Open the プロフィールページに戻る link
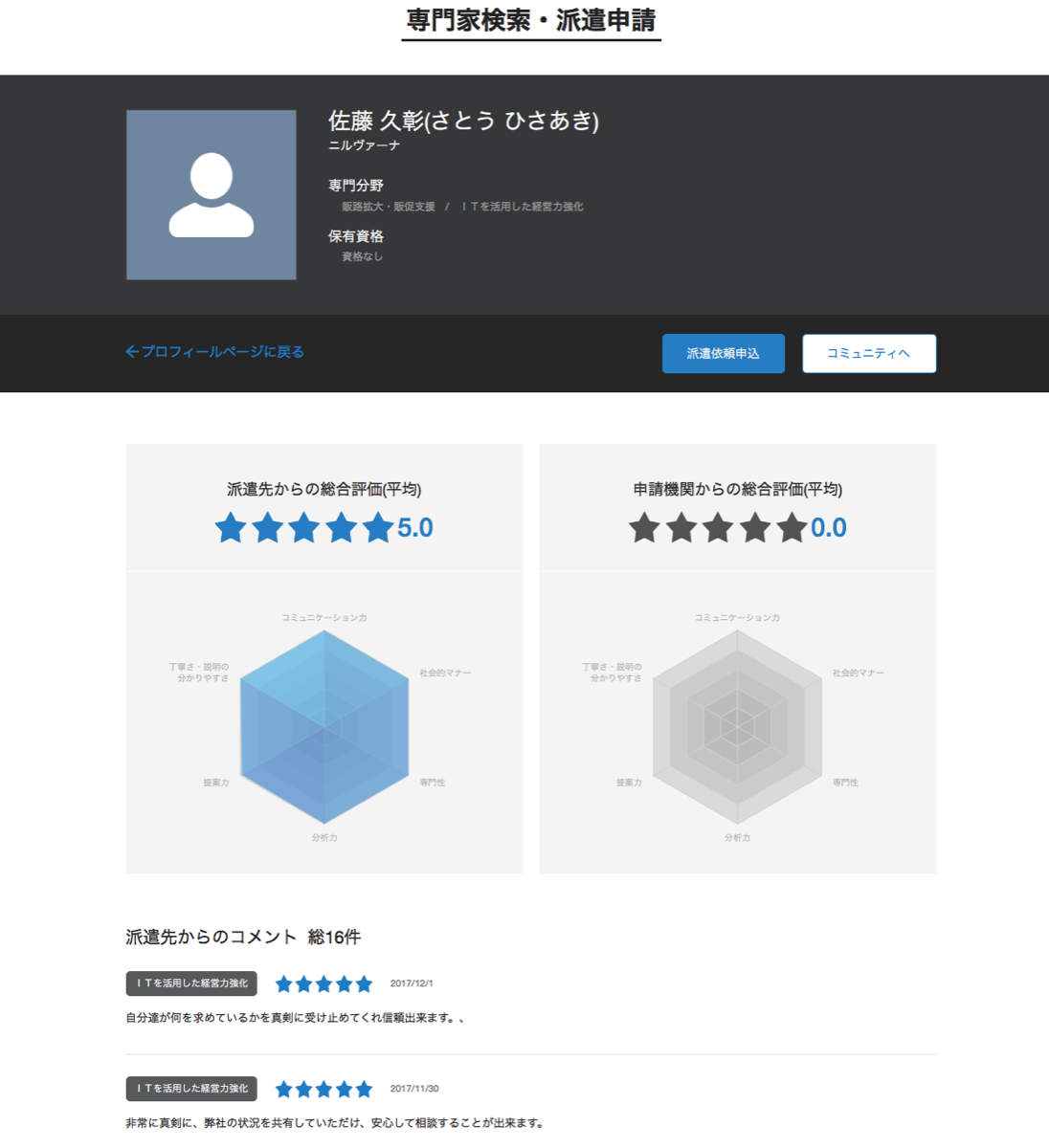Screen dimensions: 1049x1148 222,352
